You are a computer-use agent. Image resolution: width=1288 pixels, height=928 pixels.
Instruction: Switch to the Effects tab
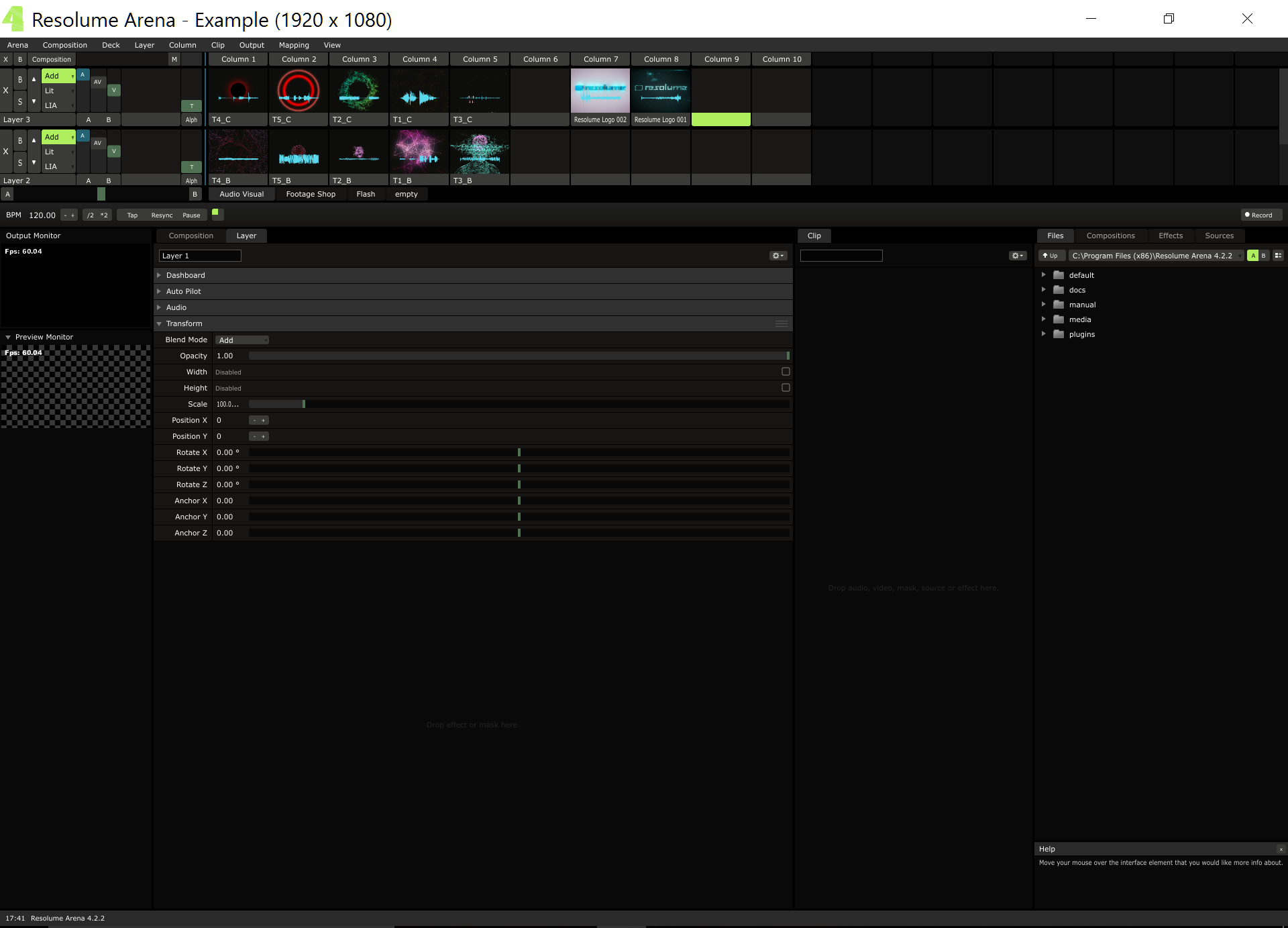(1170, 236)
